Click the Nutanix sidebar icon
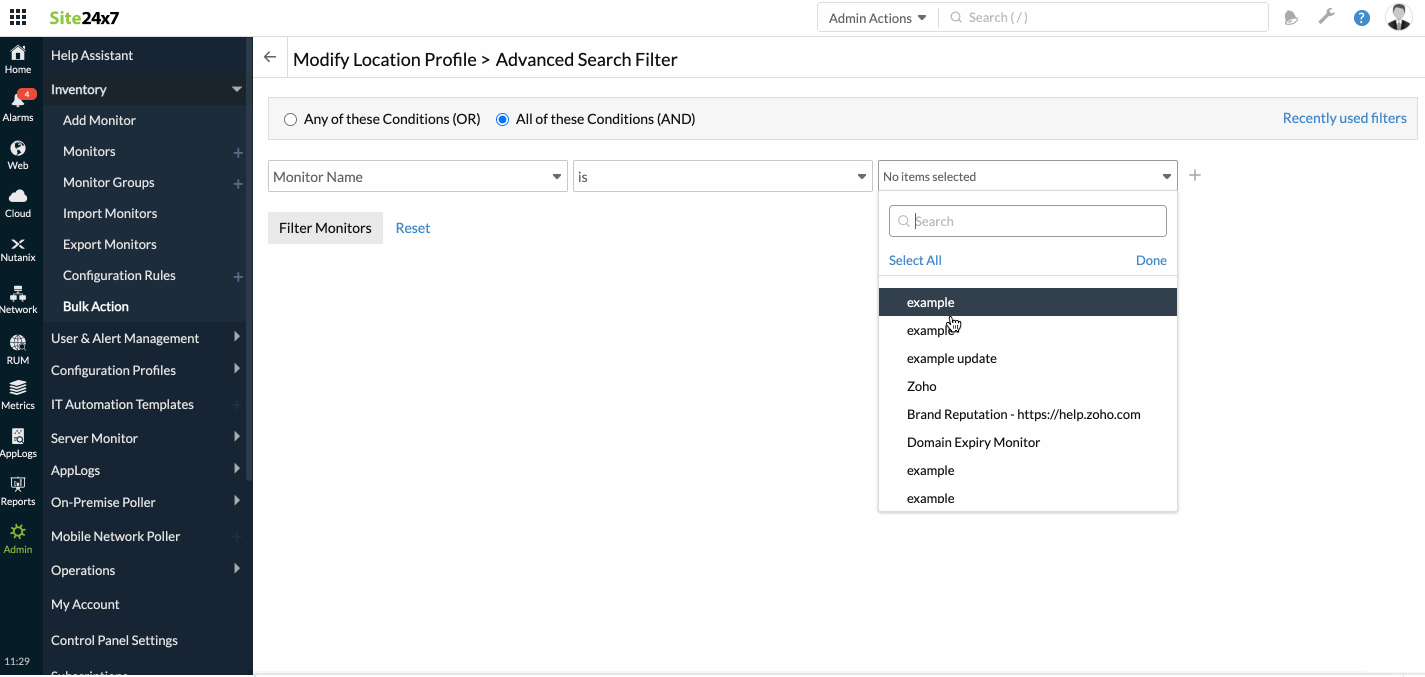This screenshot has height=677, width=1425. click(x=18, y=249)
